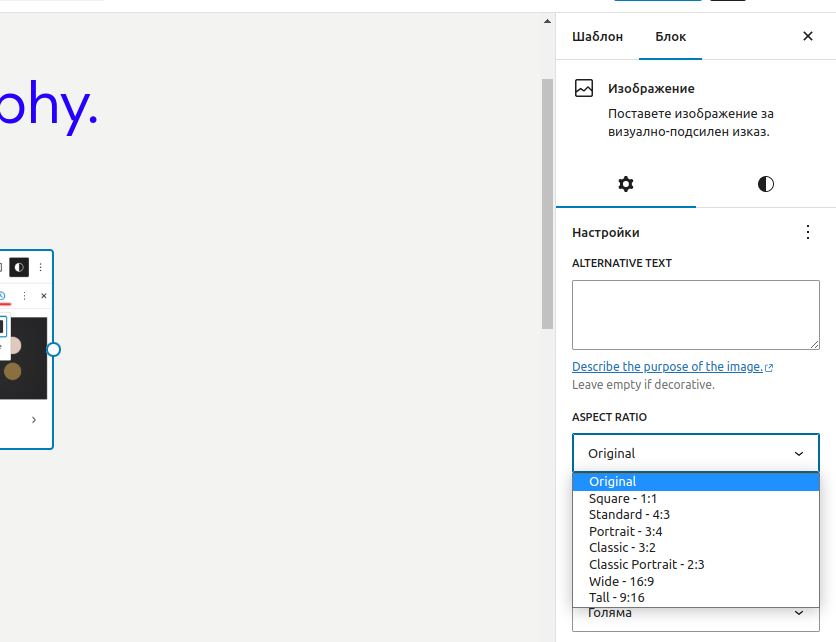Click the styles icon in the image preview
This screenshot has width=836, height=642.
click(19, 268)
